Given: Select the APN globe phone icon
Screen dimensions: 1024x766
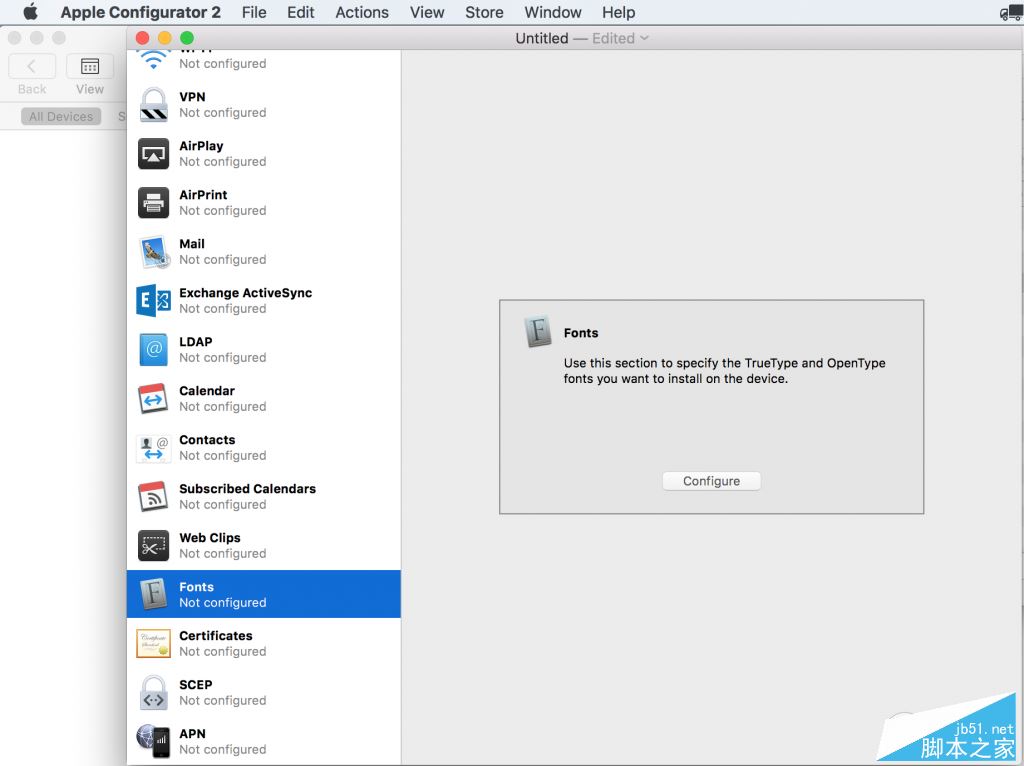Looking at the screenshot, I should click(x=153, y=741).
